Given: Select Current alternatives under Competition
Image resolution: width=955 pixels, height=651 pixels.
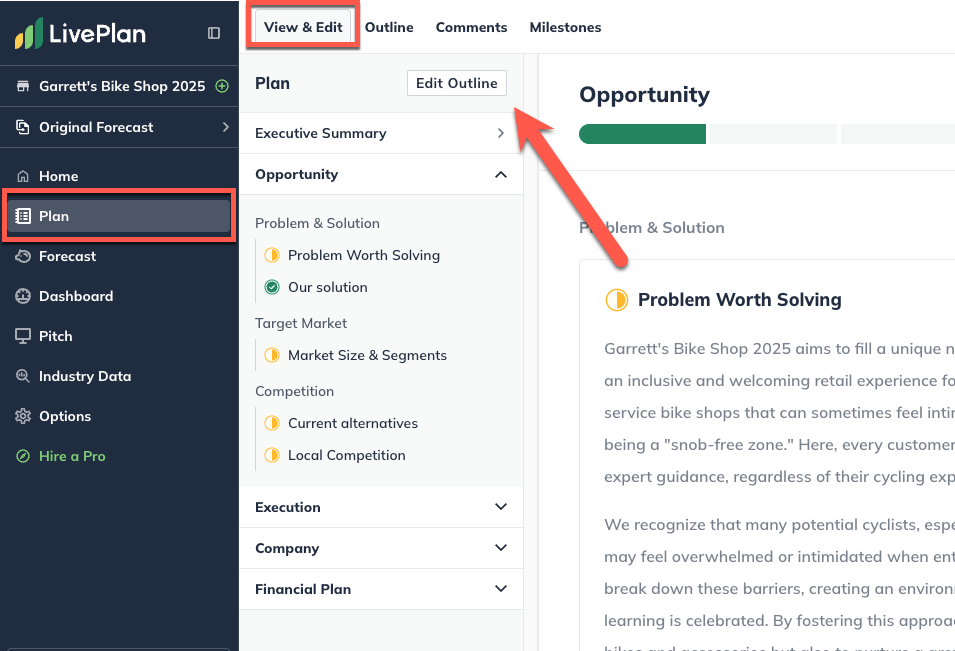Looking at the screenshot, I should pyautogui.click(x=353, y=423).
